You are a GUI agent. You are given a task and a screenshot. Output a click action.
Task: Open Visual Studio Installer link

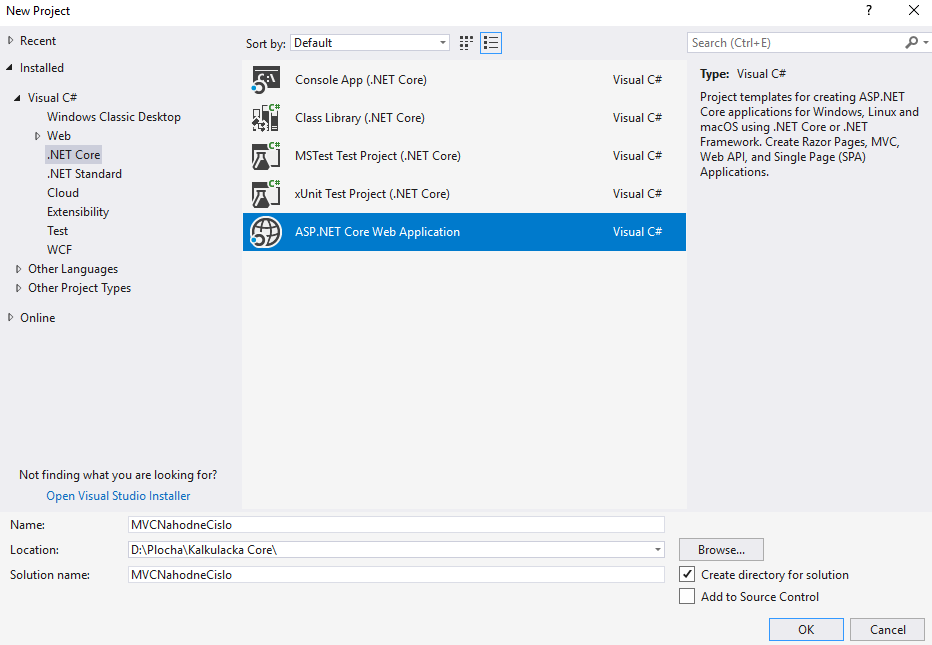click(x=118, y=496)
